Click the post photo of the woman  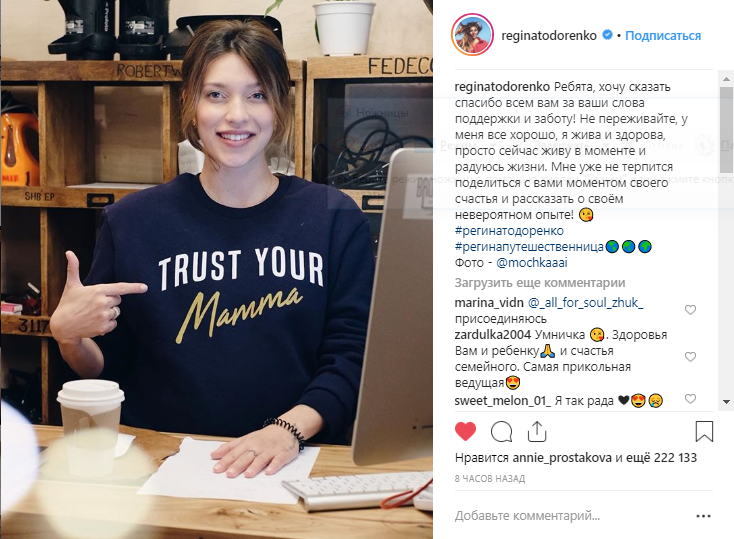[216, 269]
